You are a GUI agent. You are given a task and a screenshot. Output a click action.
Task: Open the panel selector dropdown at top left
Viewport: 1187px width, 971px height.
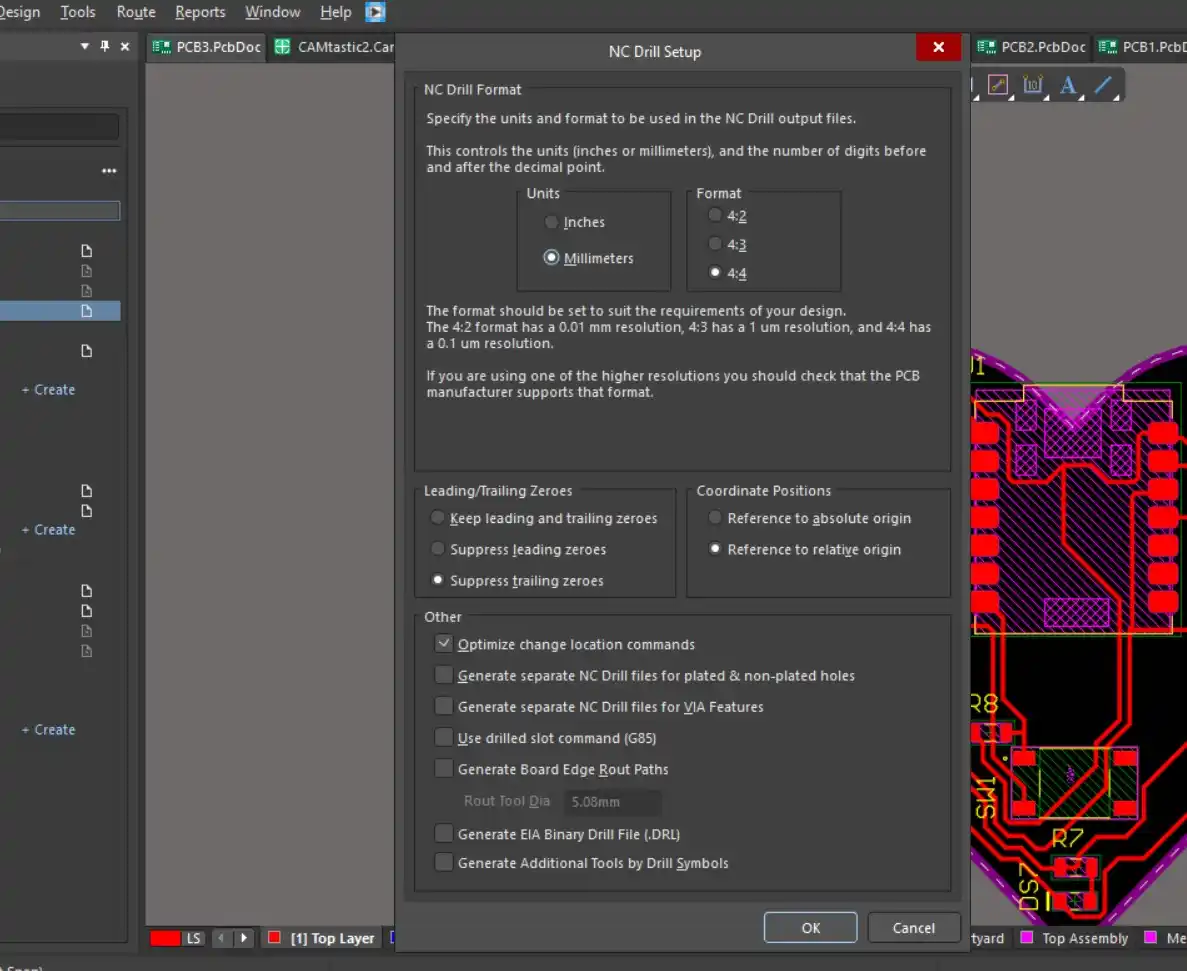tap(85, 46)
